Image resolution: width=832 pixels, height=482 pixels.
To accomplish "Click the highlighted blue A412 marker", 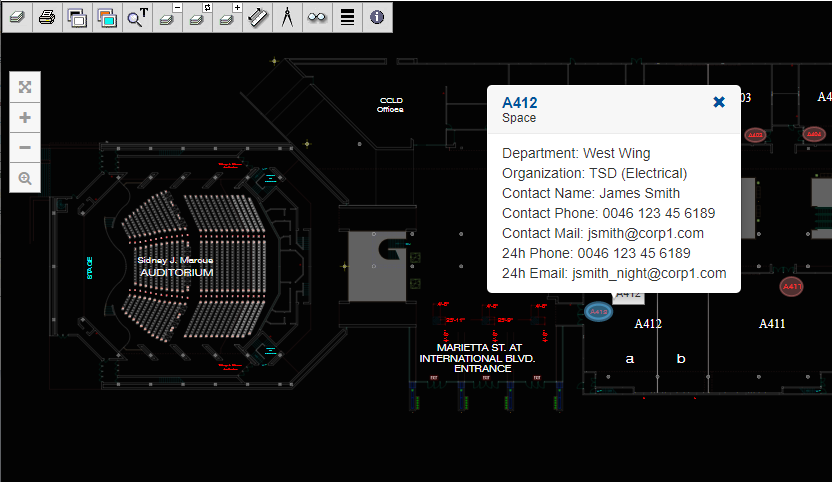I will click(x=598, y=312).
